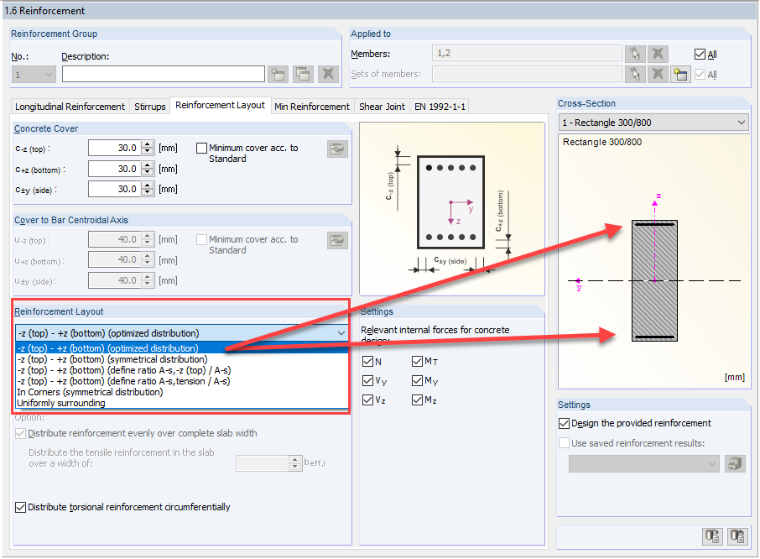
Task: Create a new reinforcement group
Action: pyautogui.click(x=278, y=74)
